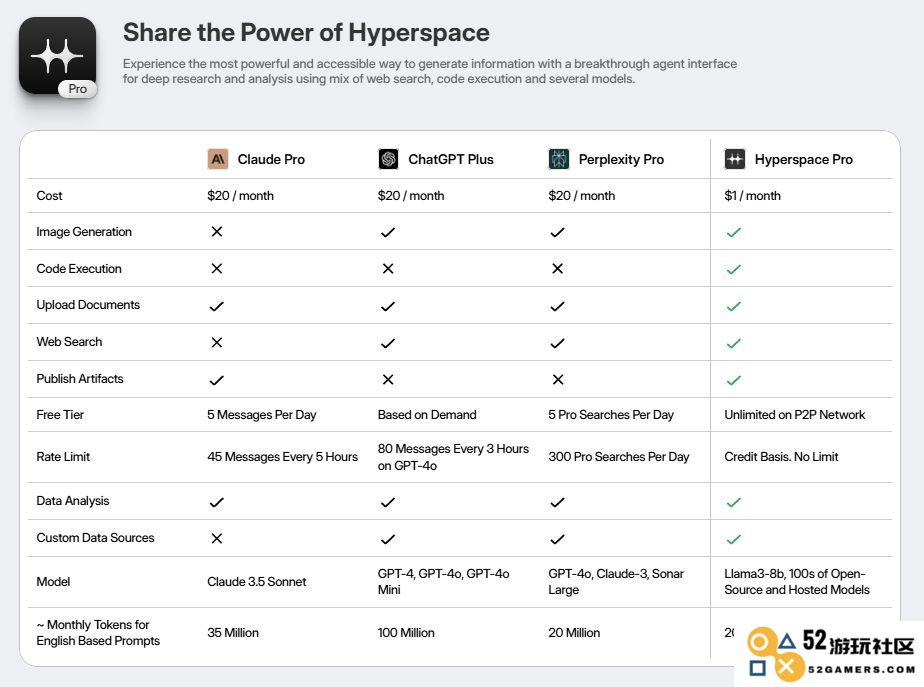
Task: Click the '5 Pro Searches Per Day' cell
Action: 611,415
